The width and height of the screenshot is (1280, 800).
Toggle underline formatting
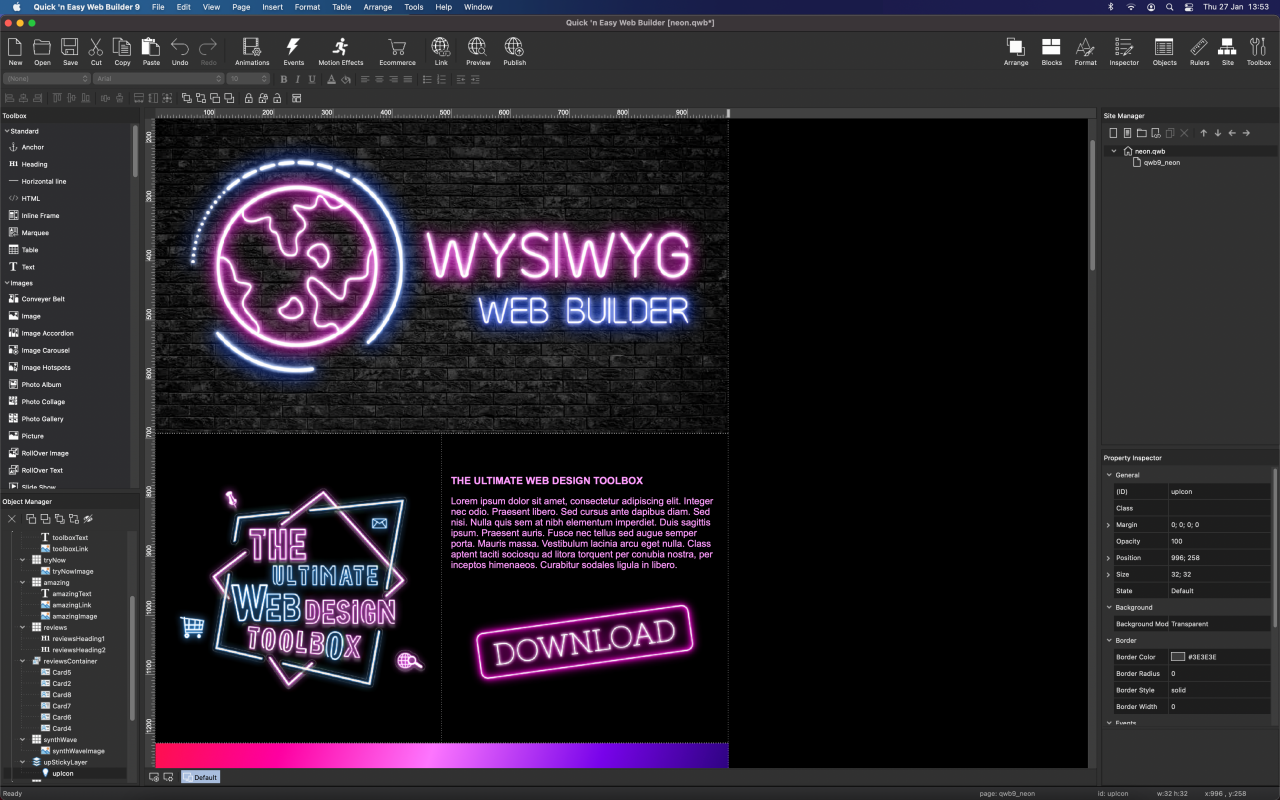pyautogui.click(x=312, y=79)
